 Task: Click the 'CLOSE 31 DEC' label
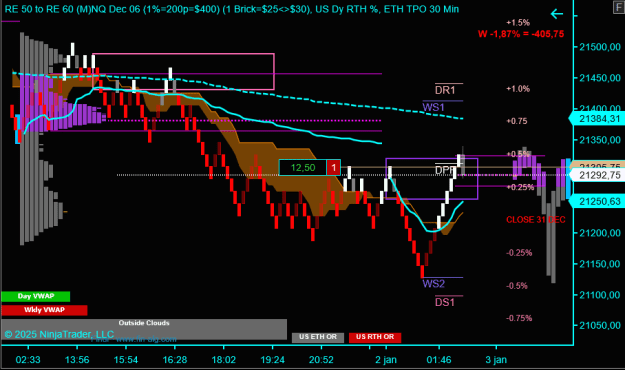point(536,220)
